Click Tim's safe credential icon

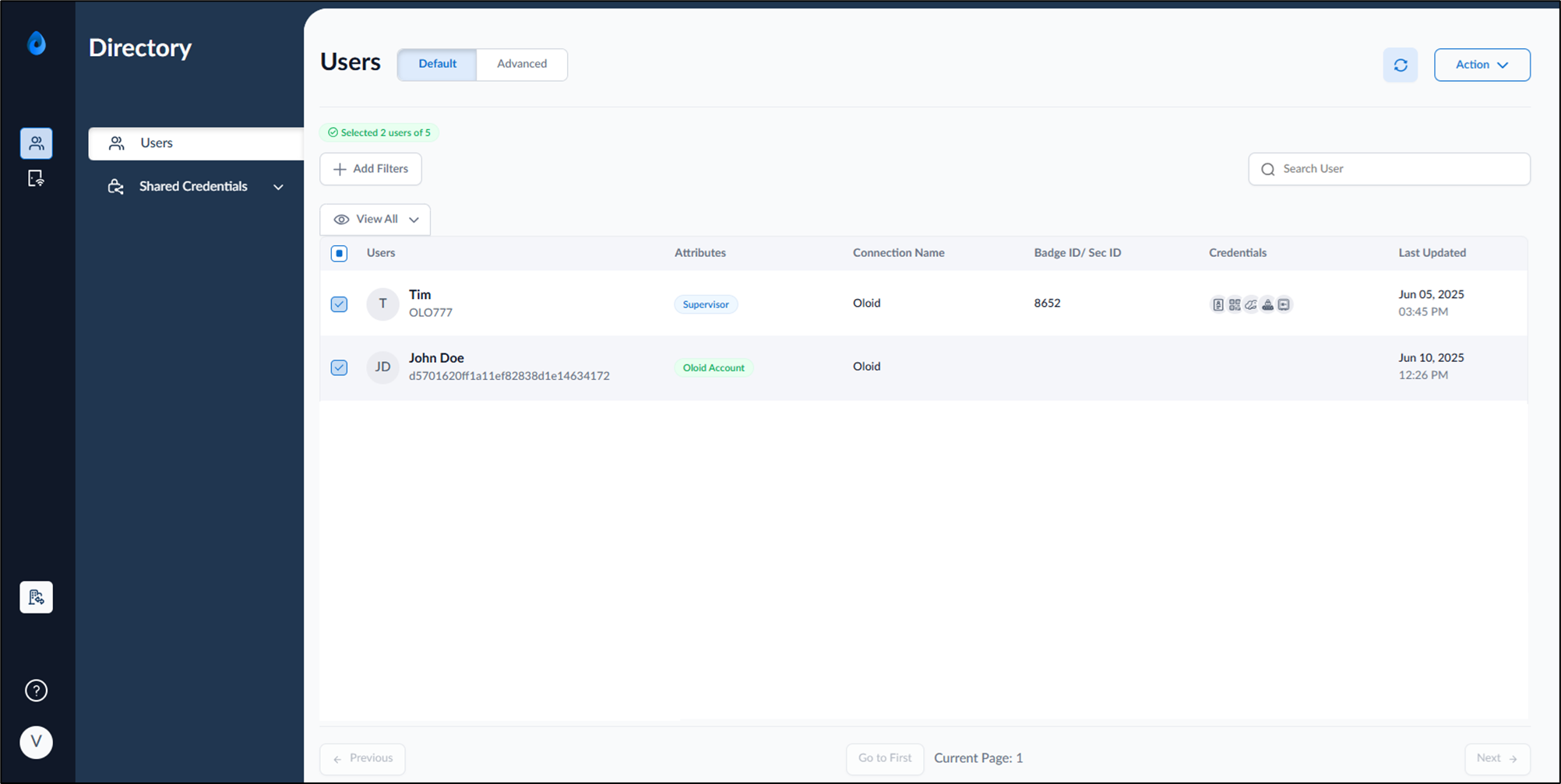pyautogui.click(x=1284, y=304)
